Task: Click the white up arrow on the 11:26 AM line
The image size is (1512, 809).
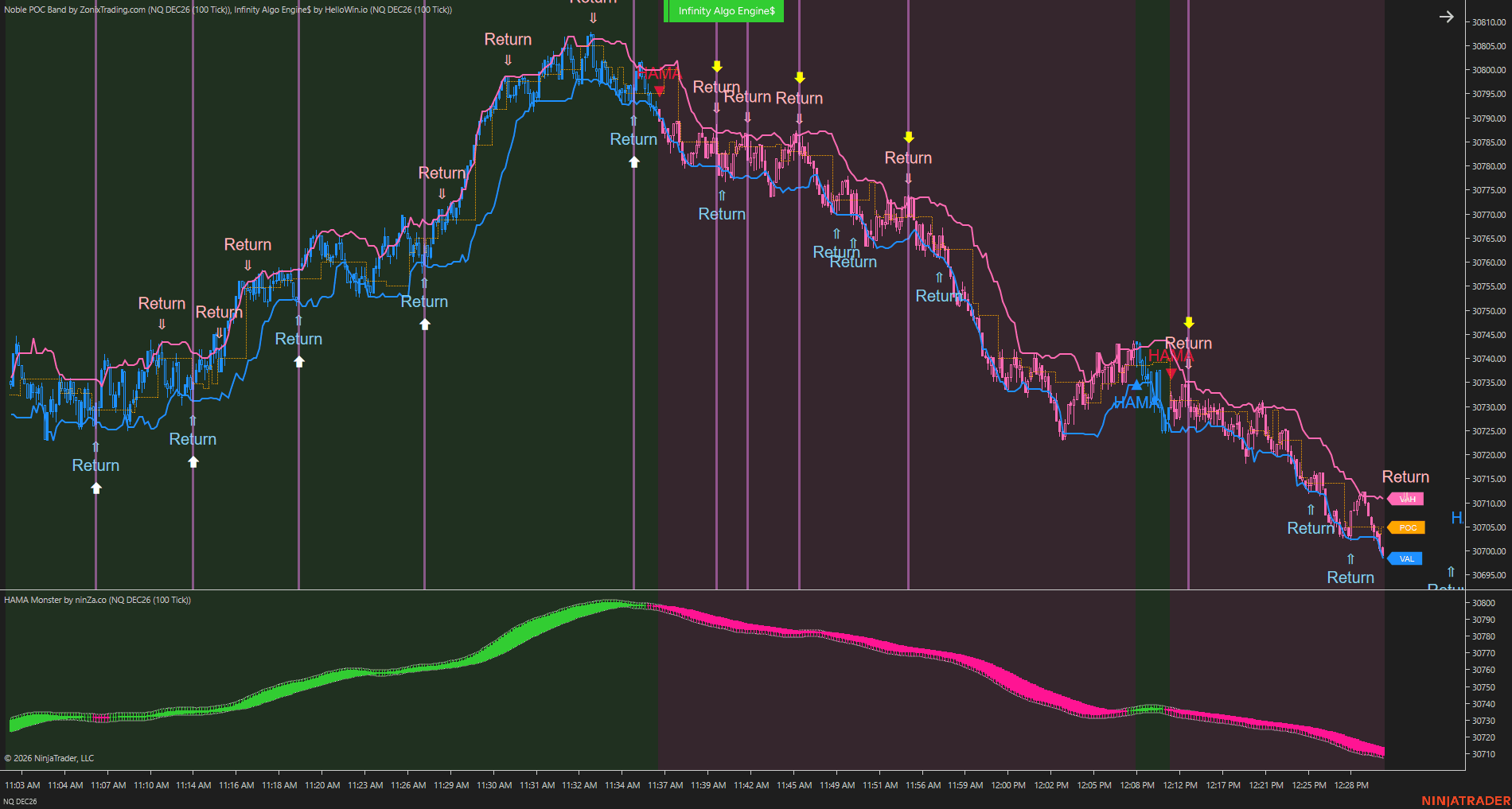Action: point(424,324)
